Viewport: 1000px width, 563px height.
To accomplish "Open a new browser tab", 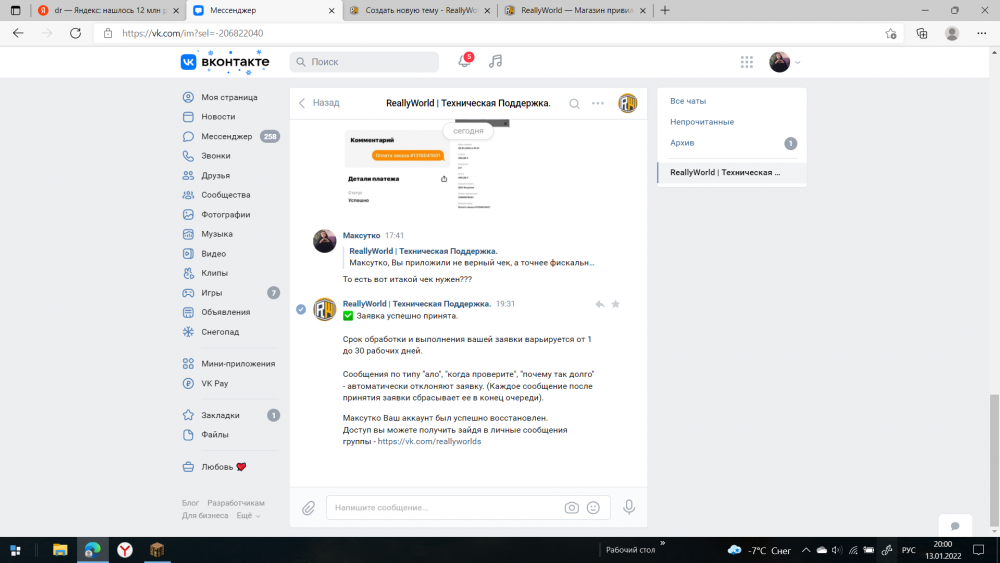I will coord(665,10).
